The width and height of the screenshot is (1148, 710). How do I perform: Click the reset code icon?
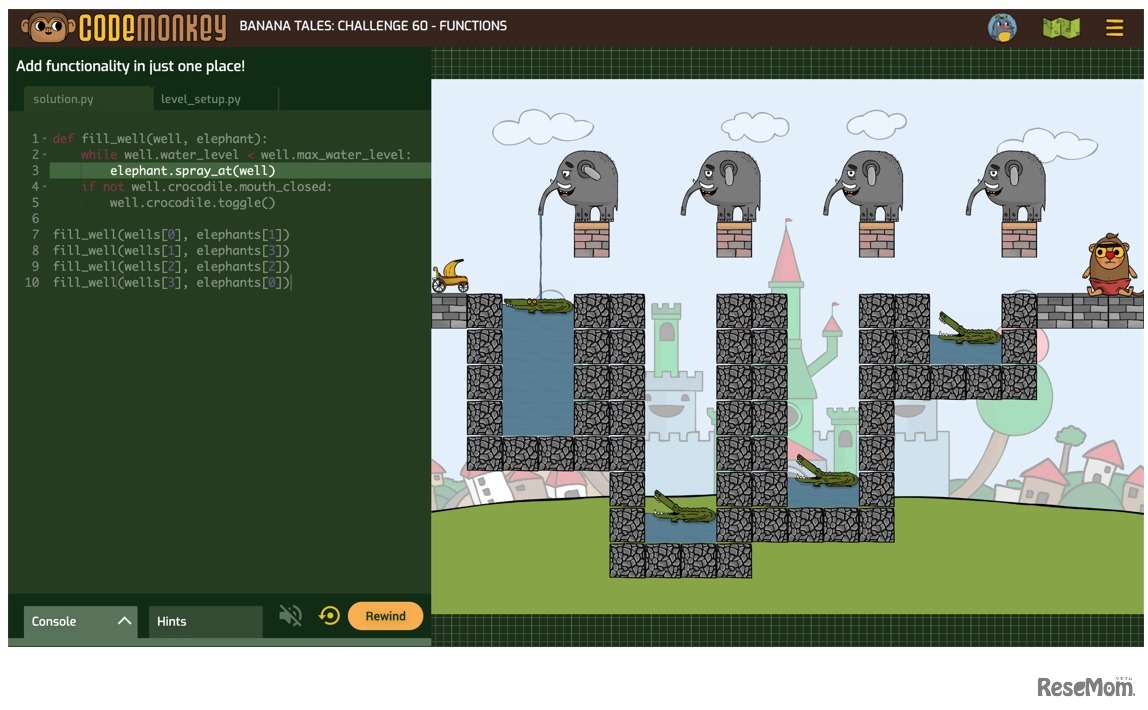(329, 616)
